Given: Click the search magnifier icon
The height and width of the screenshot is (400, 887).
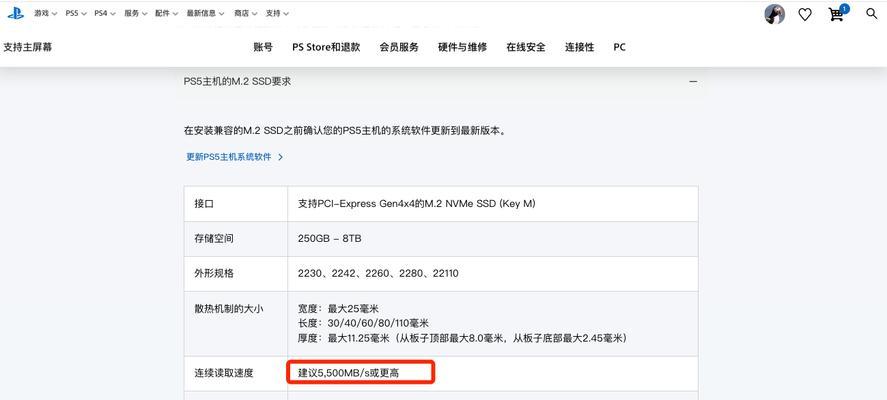Looking at the screenshot, I should click(871, 14).
